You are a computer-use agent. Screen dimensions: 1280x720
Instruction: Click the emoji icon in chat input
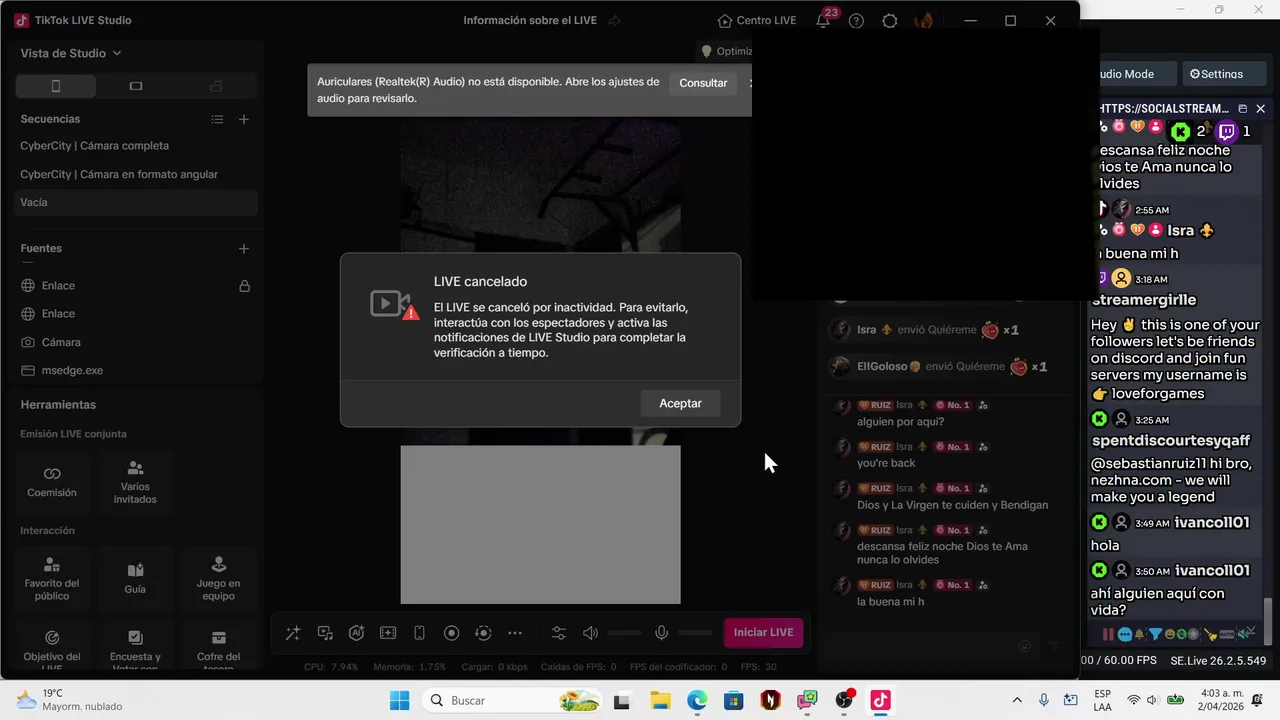(x=1024, y=646)
